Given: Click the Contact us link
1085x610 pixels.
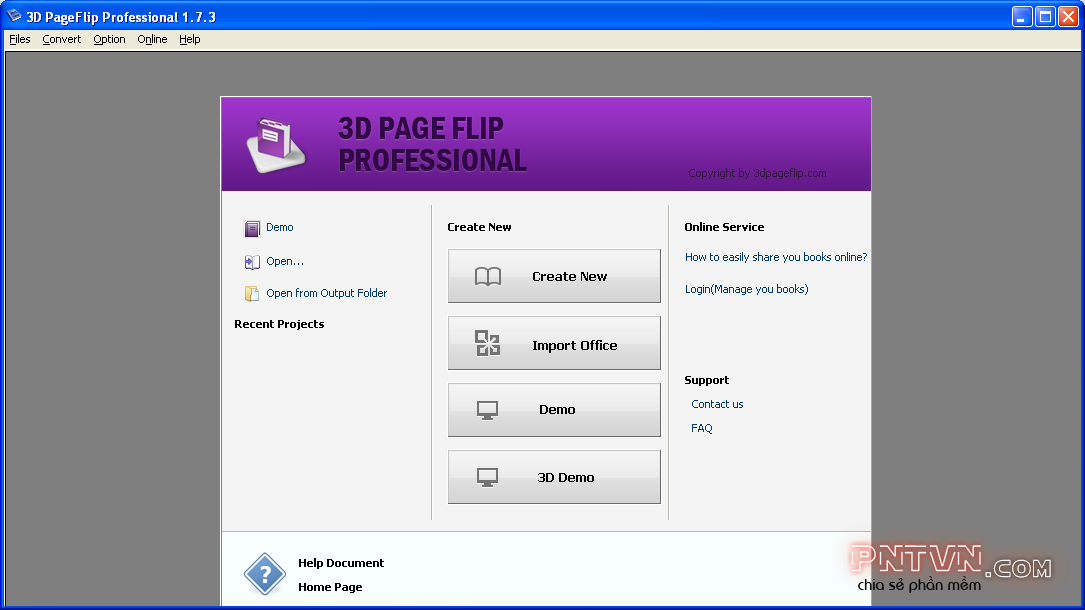Looking at the screenshot, I should tap(717, 404).
